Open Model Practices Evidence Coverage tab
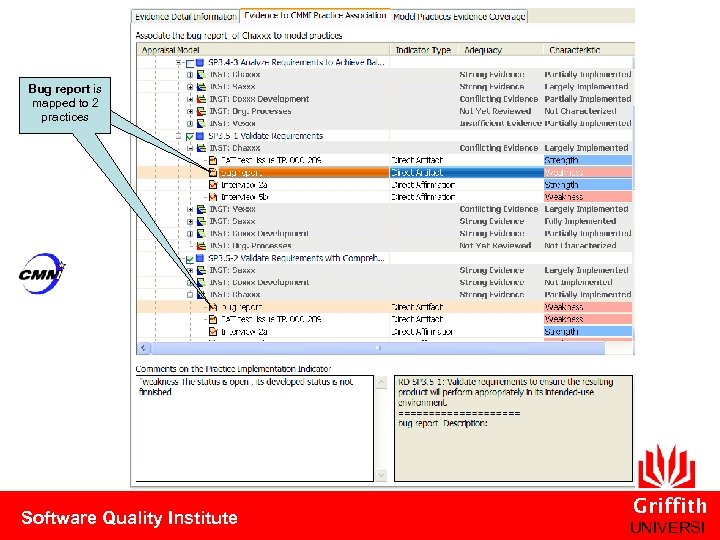Screen dimensions: 720x540 pyautogui.click(x=459, y=17)
